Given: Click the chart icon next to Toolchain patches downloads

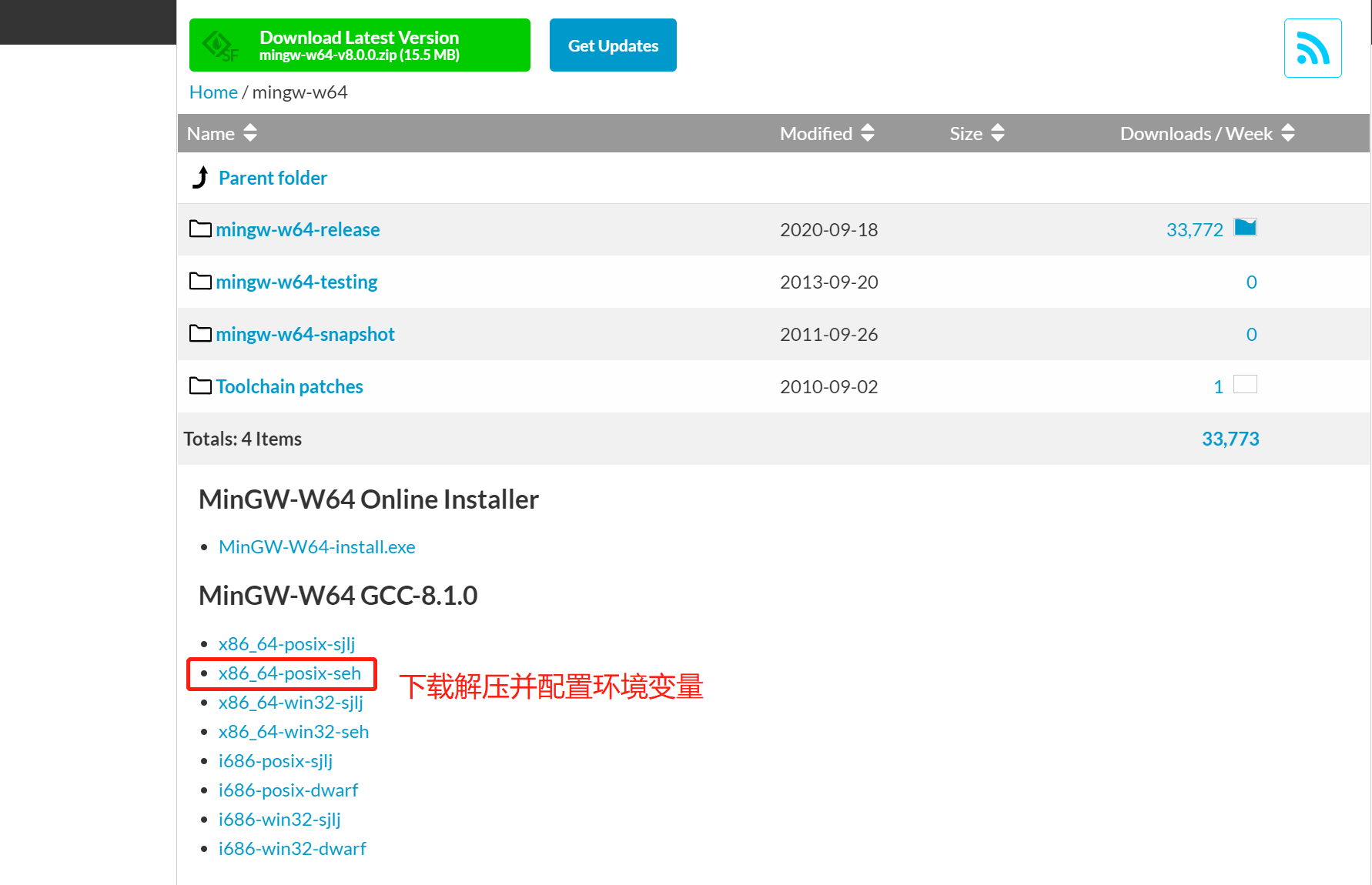Looking at the screenshot, I should [1246, 384].
